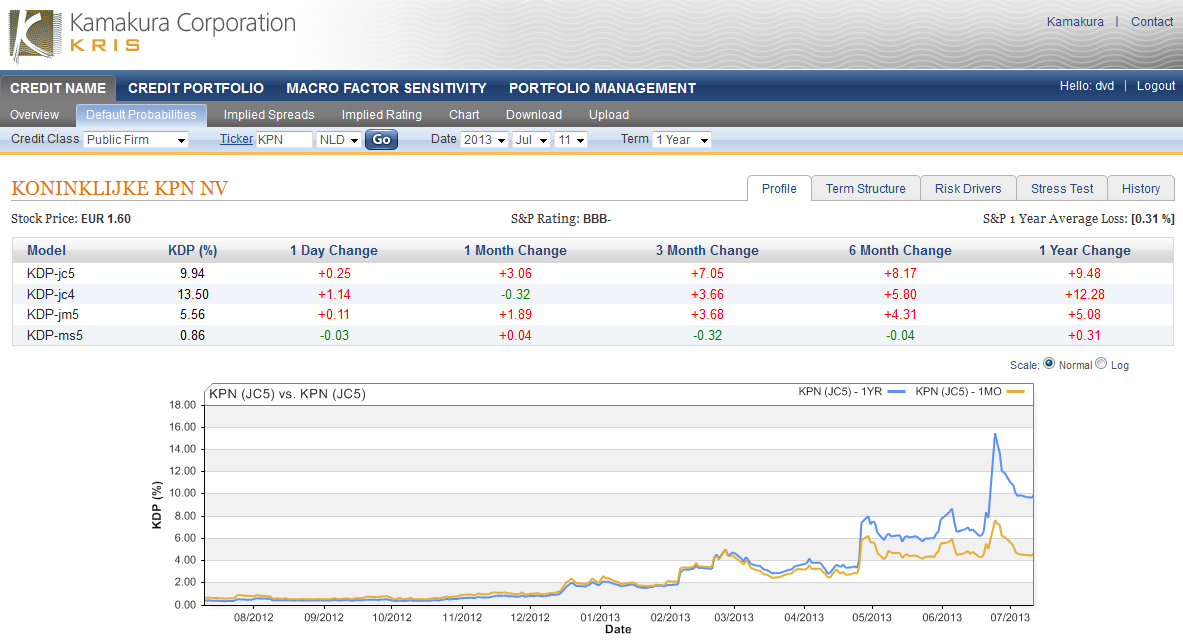
Task: Open the NLD country dropdown
Action: point(338,140)
